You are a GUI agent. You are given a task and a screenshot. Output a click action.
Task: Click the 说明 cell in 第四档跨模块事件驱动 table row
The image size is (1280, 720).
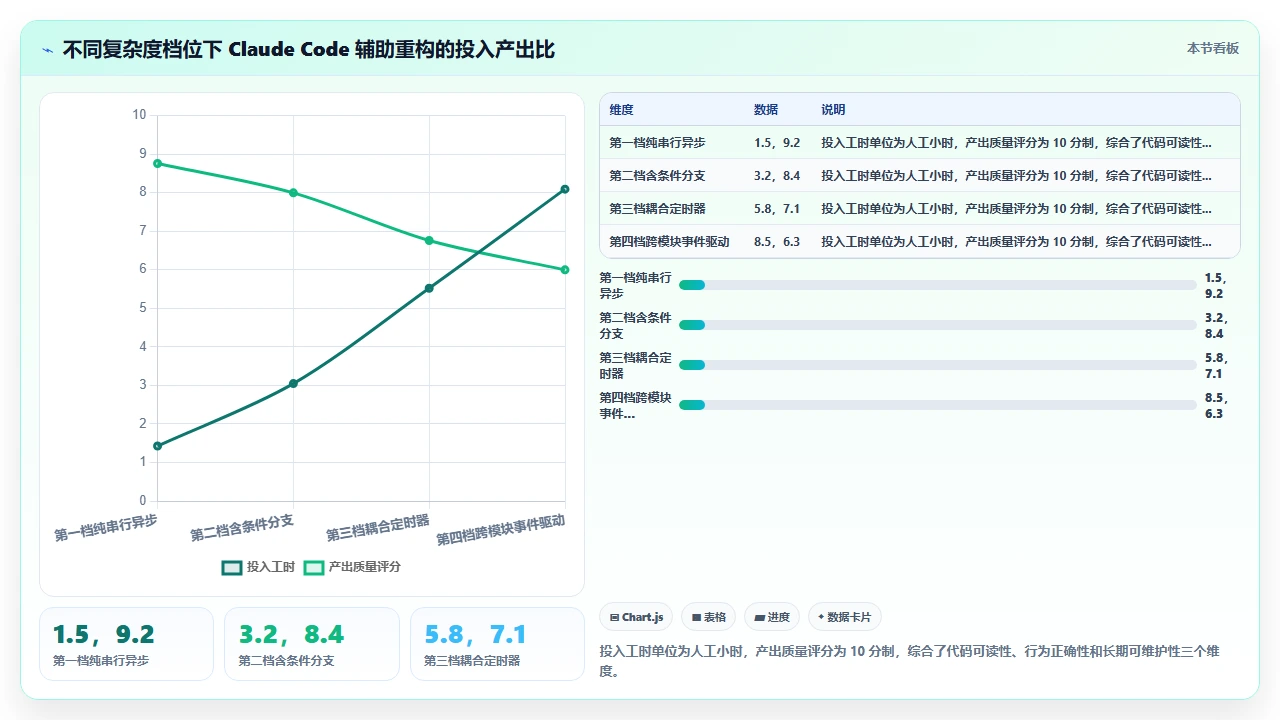coord(1026,242)
